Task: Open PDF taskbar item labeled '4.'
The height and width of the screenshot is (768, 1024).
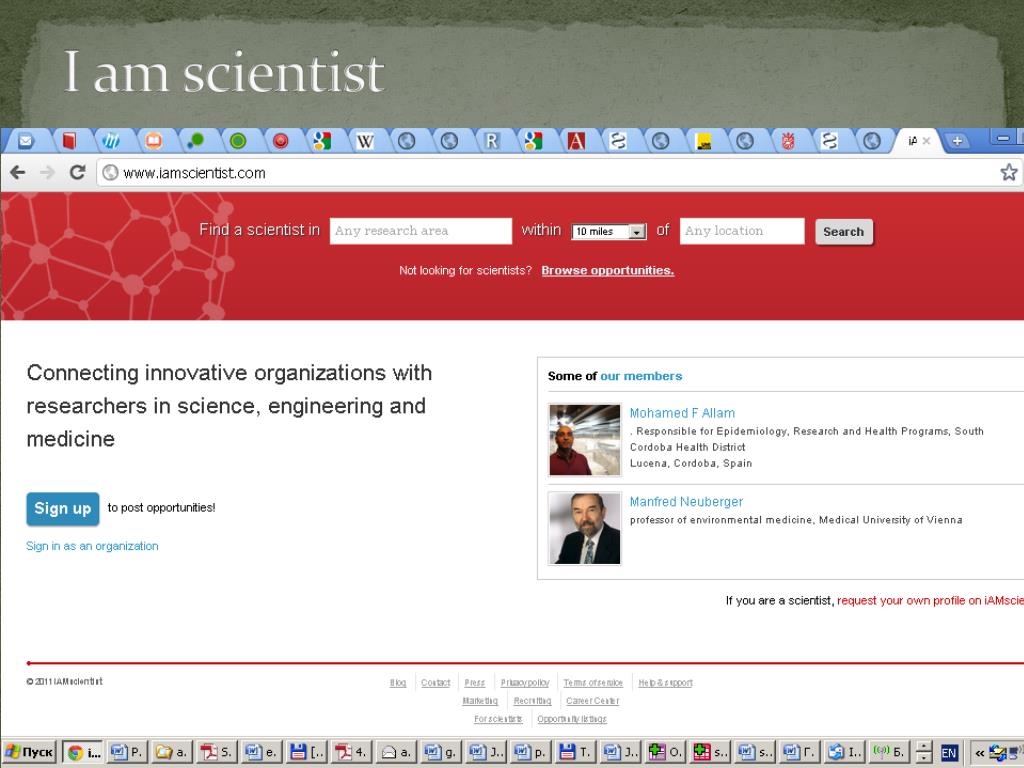Action: click(351, 752)
